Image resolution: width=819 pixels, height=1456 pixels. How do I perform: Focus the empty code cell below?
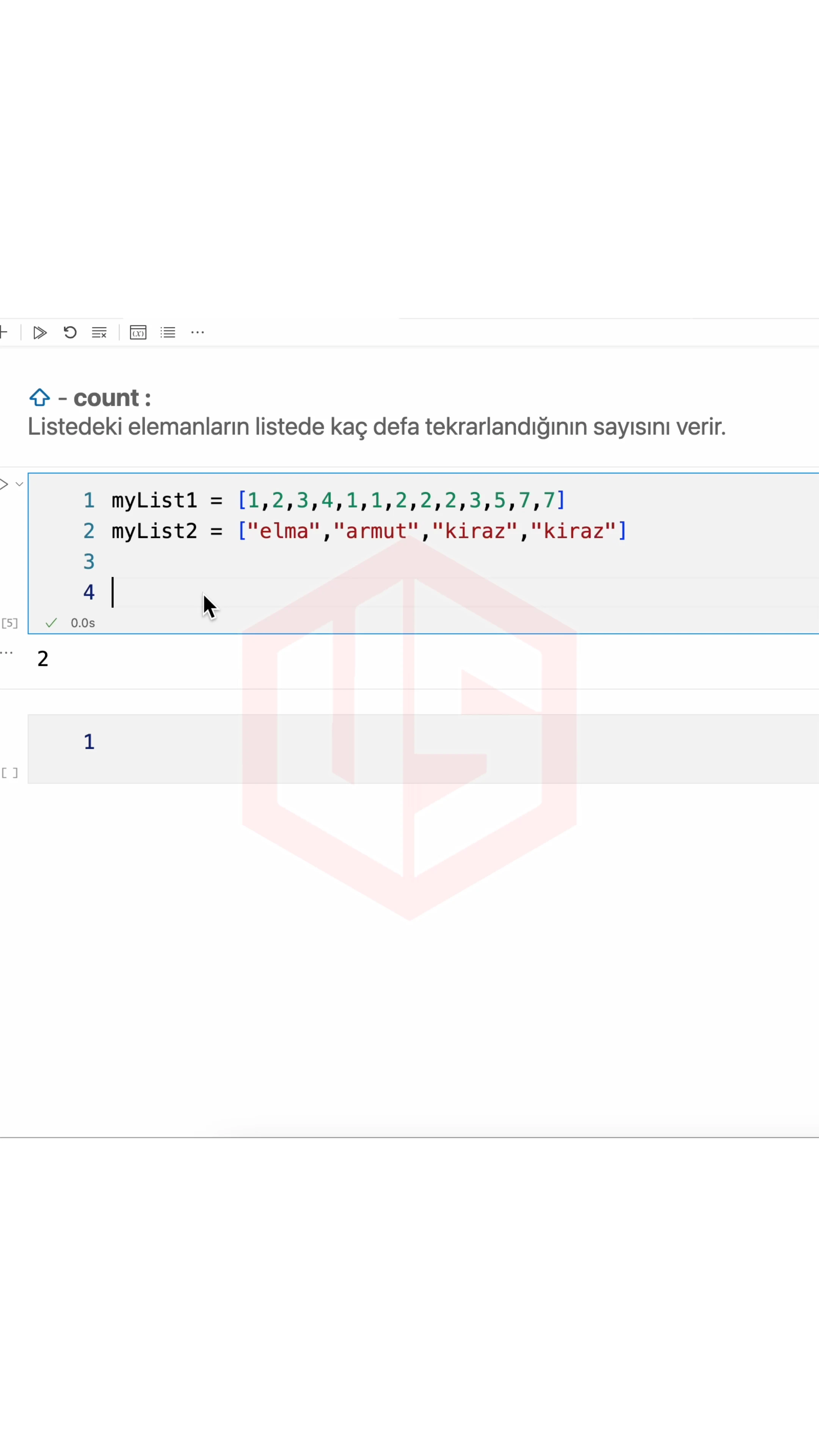pos(424,748)
